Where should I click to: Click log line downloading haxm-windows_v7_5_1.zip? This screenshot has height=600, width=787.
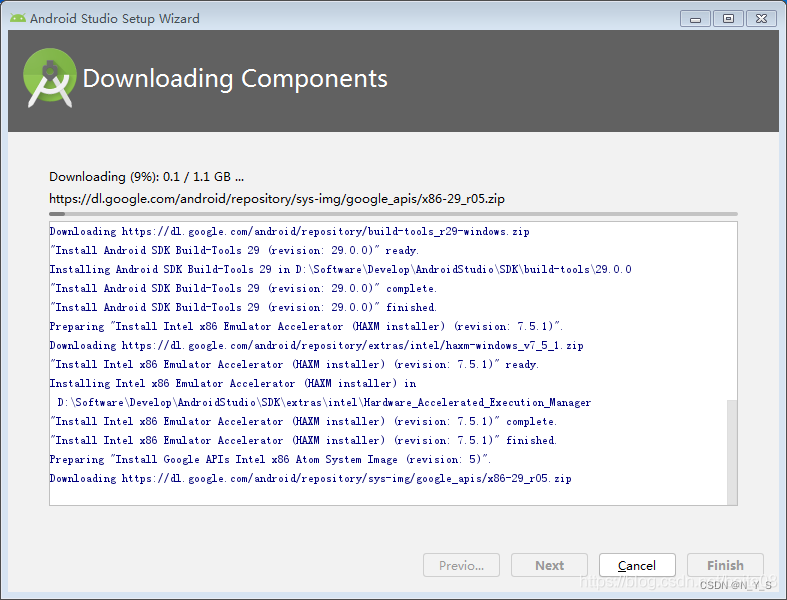coord(316,346)
